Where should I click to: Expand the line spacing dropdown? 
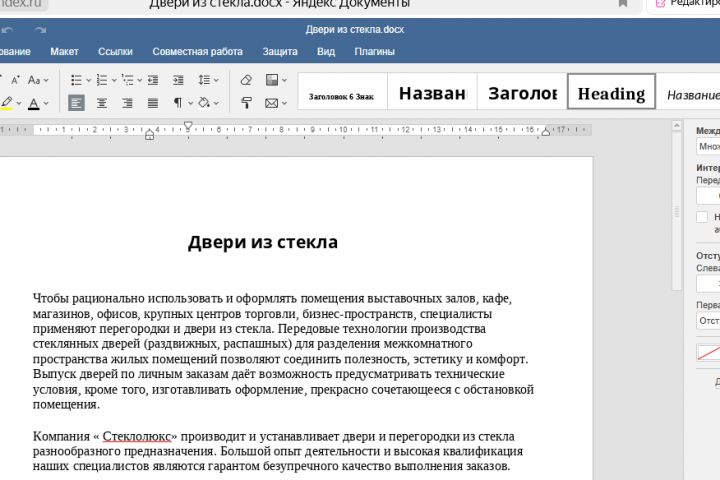216,80
